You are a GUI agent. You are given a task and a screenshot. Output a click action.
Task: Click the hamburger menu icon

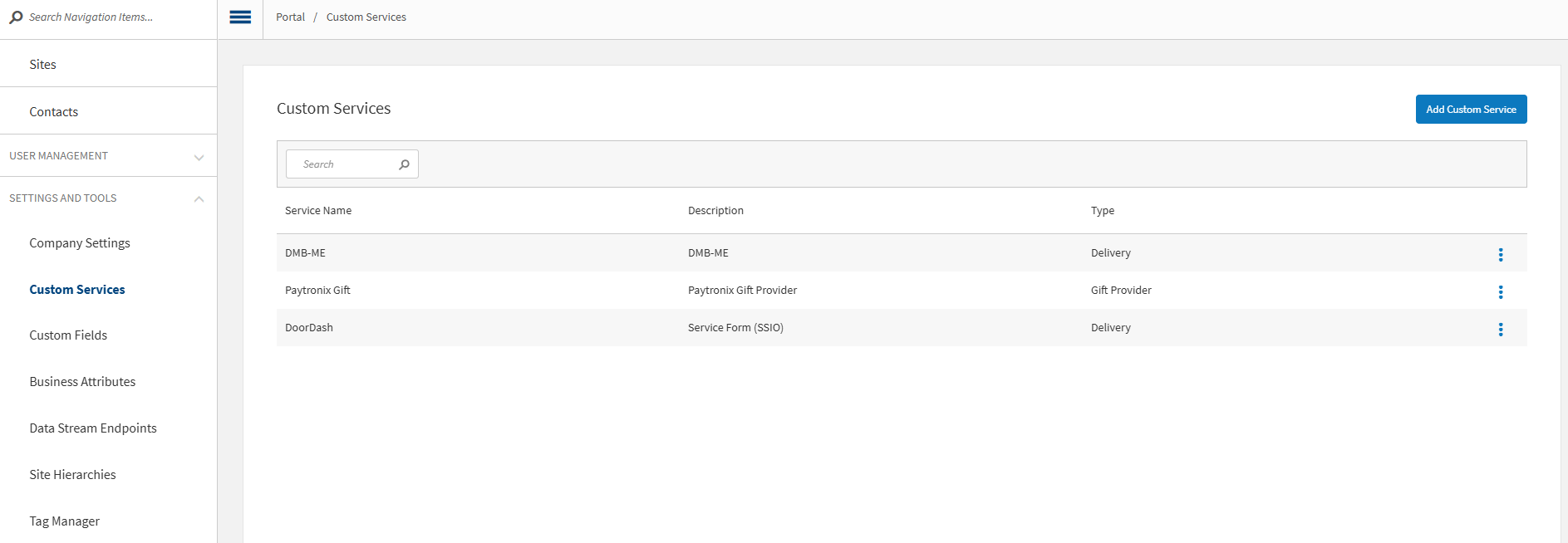(240, 17)
